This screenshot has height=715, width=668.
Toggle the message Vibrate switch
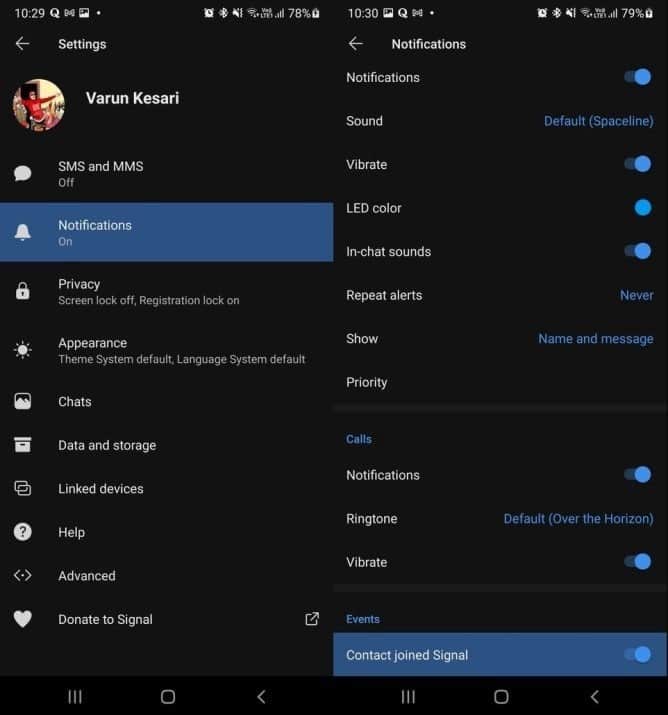(638, 164)
